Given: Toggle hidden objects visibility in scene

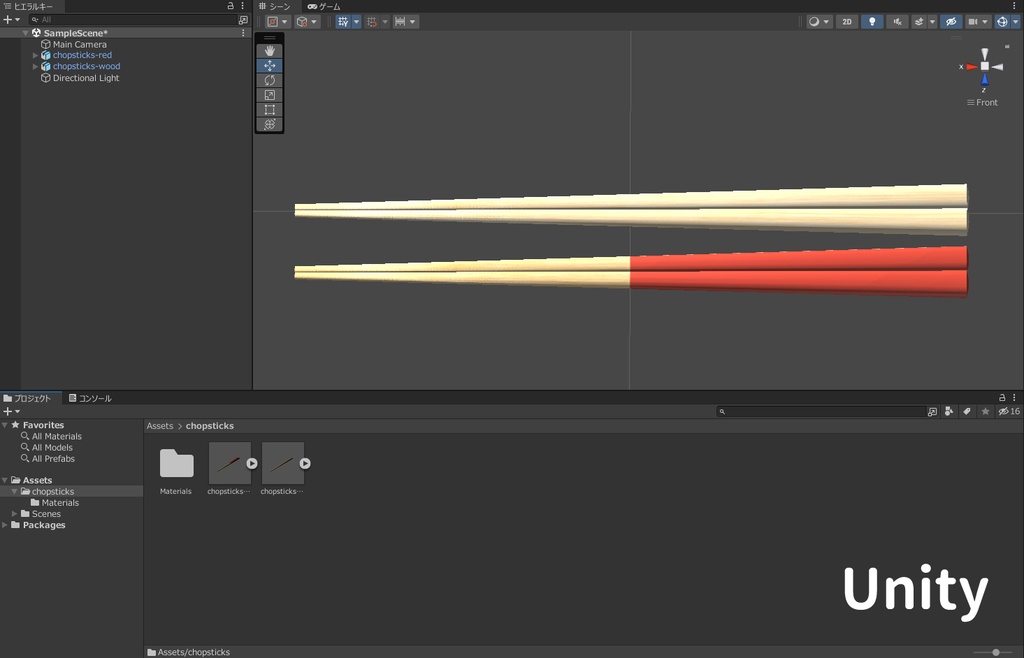Looking at the screenshot, I should pyautogui.click(x=951, y=22).
